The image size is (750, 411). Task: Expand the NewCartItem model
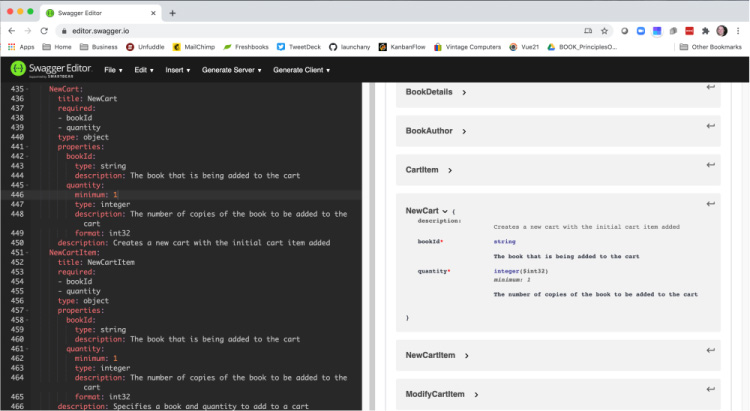pos(436,355)
